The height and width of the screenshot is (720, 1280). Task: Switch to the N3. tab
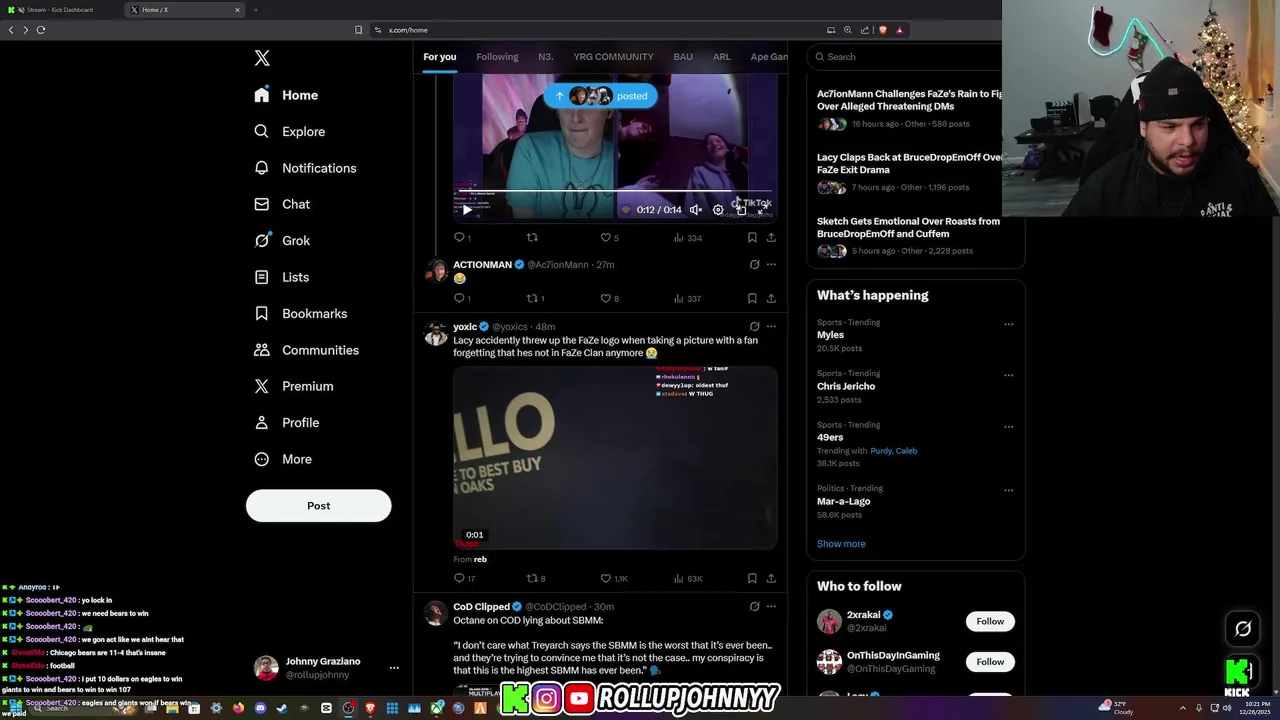[x=546, y=57]
